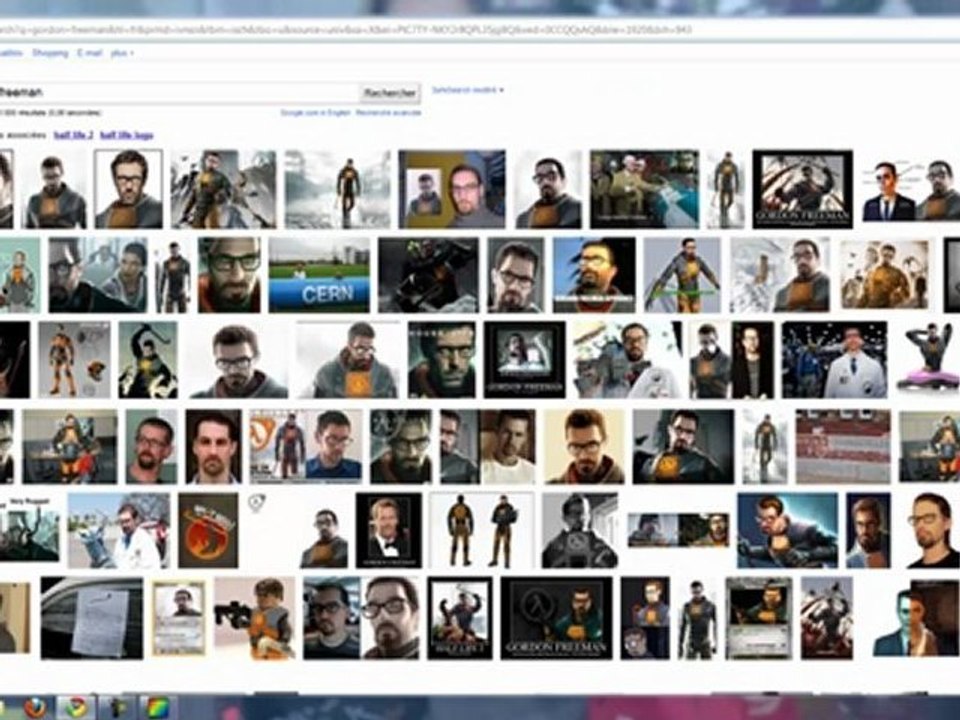Open the SafeSearch dropdown

[468, 90]
